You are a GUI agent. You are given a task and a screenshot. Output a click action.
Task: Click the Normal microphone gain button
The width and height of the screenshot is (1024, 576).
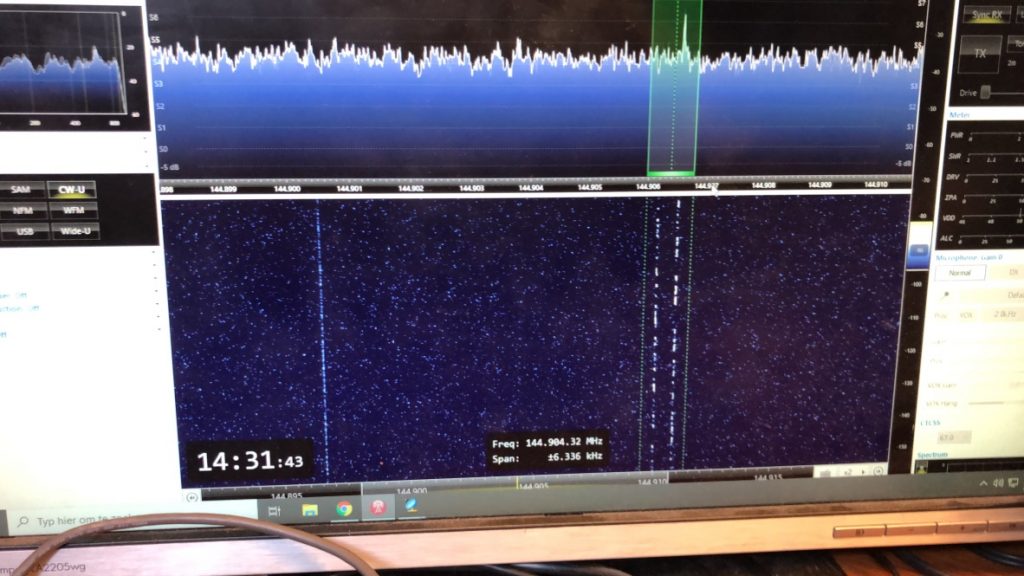959,273
